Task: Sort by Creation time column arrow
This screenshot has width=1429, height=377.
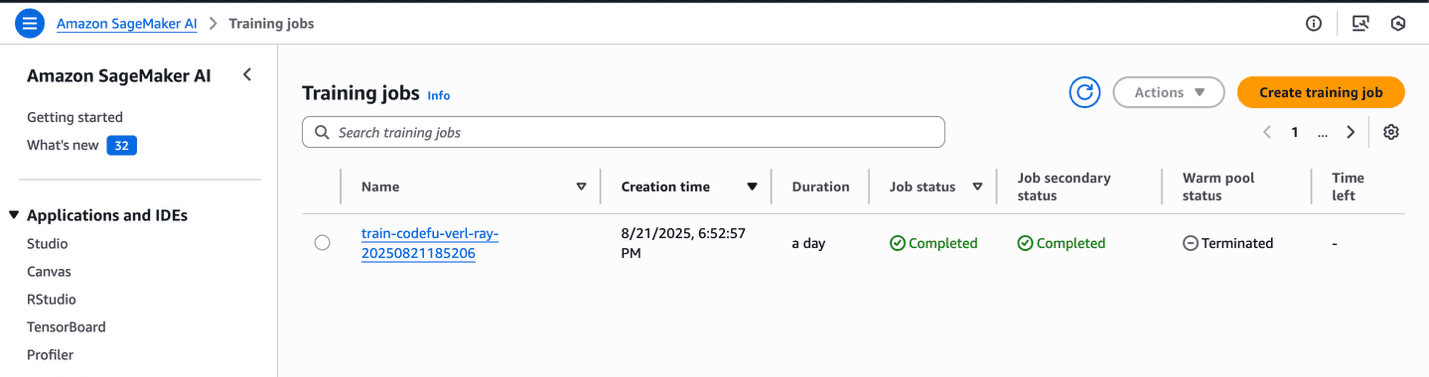Action: [752, 187]
